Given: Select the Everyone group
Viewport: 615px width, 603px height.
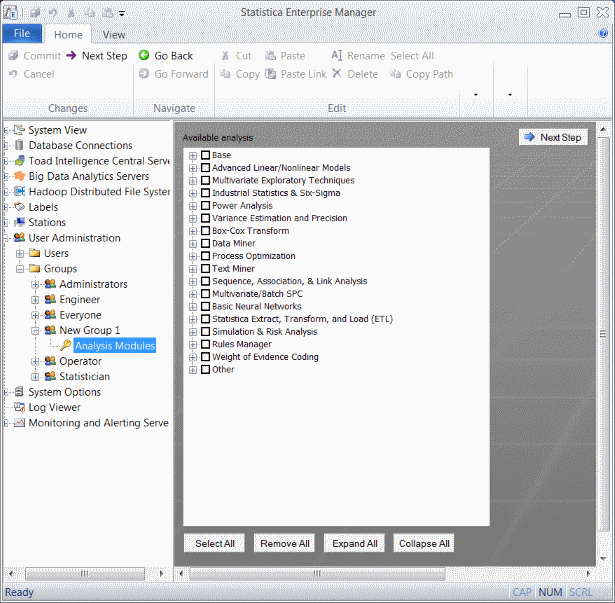Looking at the screenshot, I should [x=80, y=315].
